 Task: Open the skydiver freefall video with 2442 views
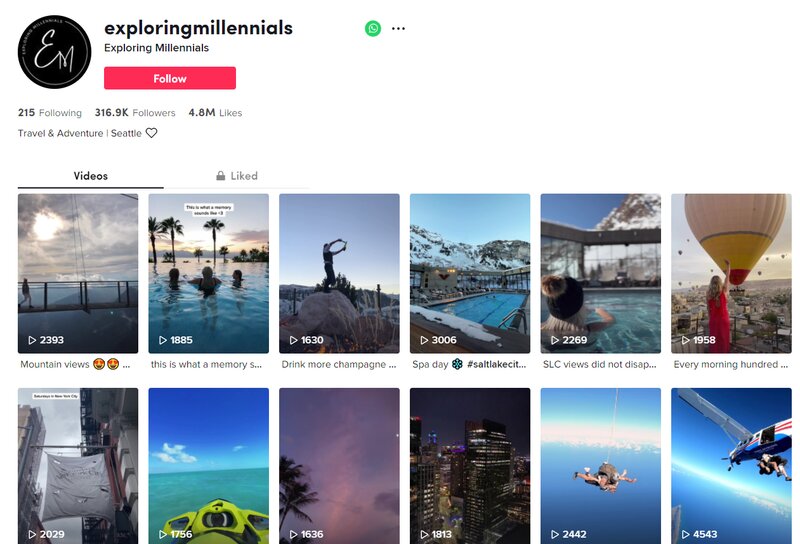point(601,466)
